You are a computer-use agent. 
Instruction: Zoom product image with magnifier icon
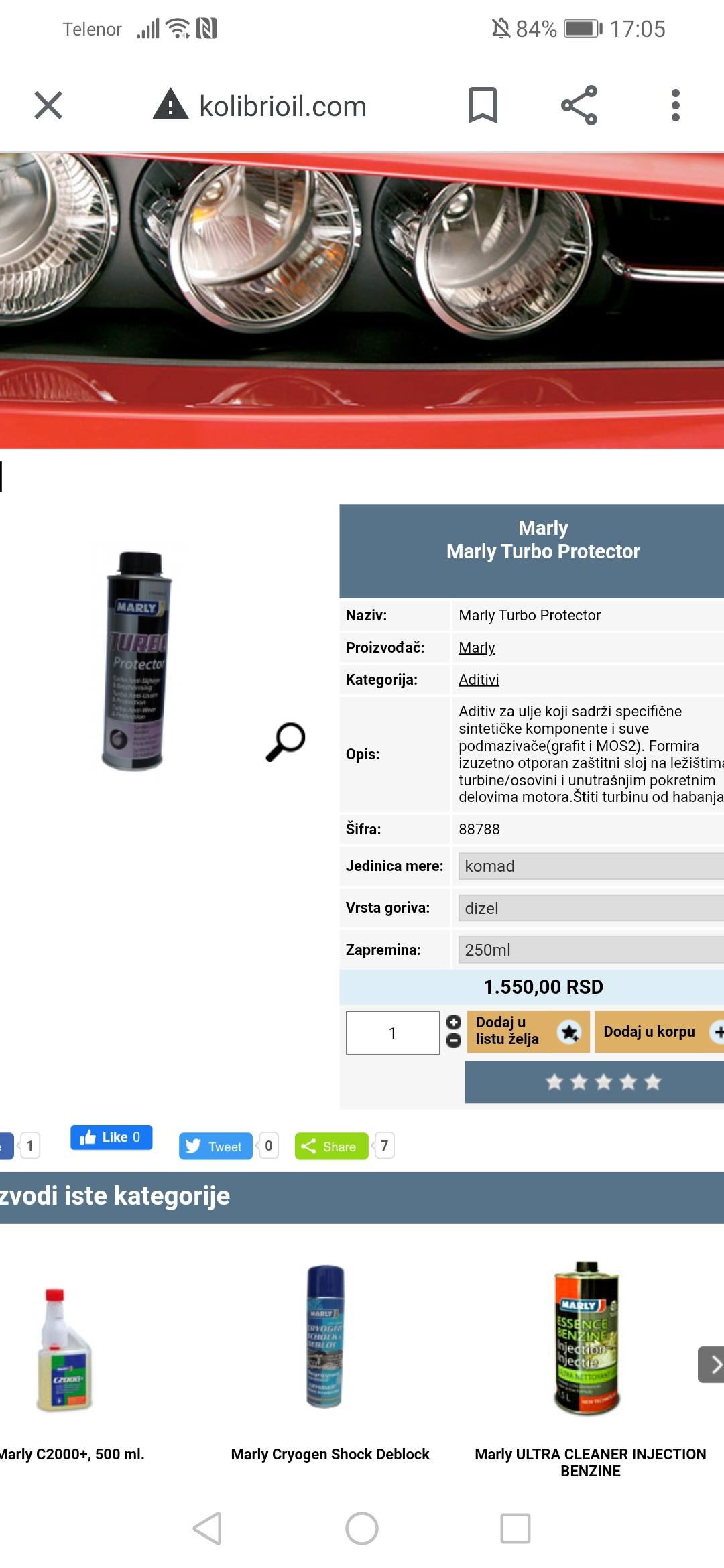tap(286, 742)
